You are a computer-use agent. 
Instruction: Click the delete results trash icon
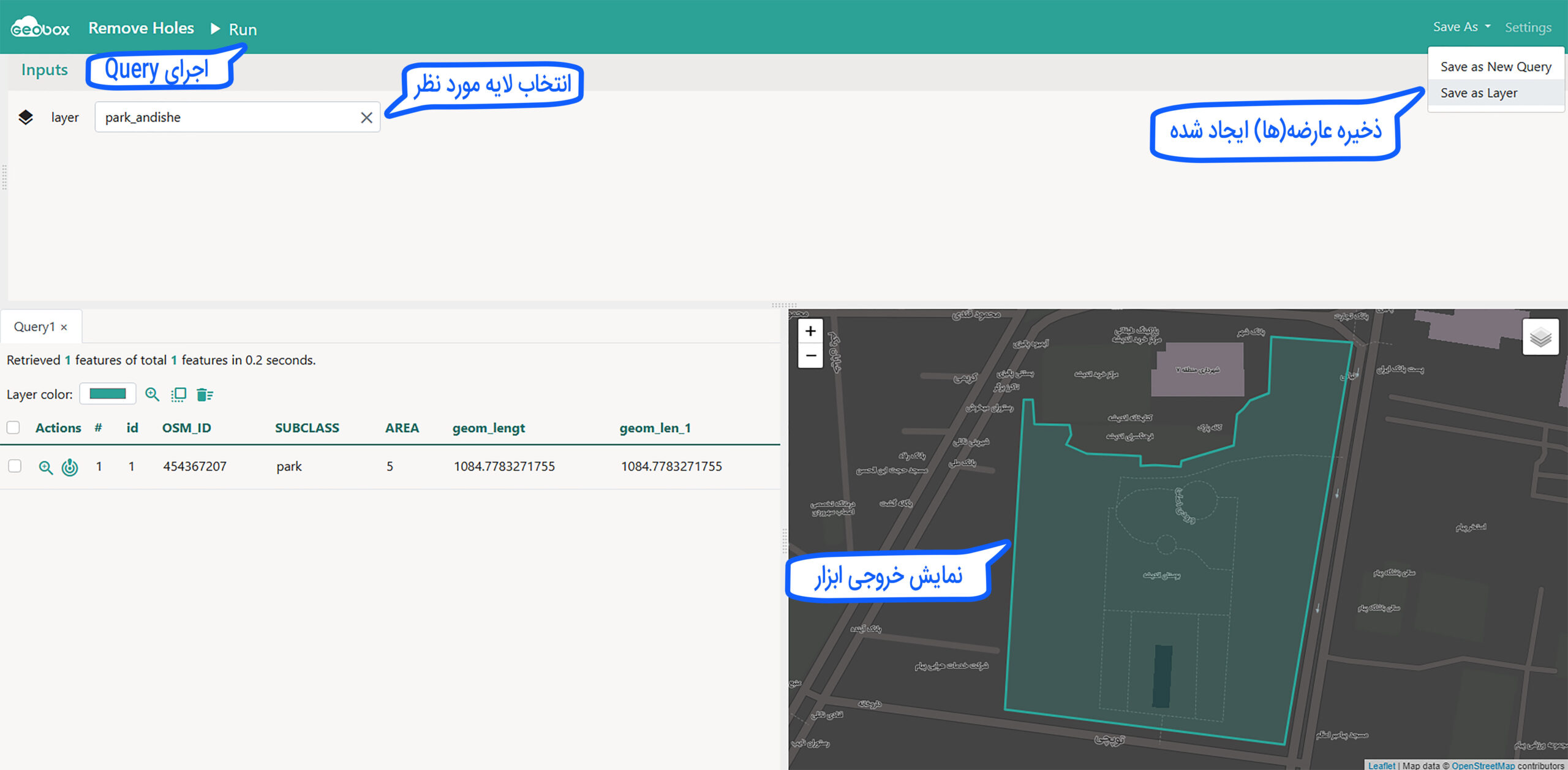click(205, 394)
